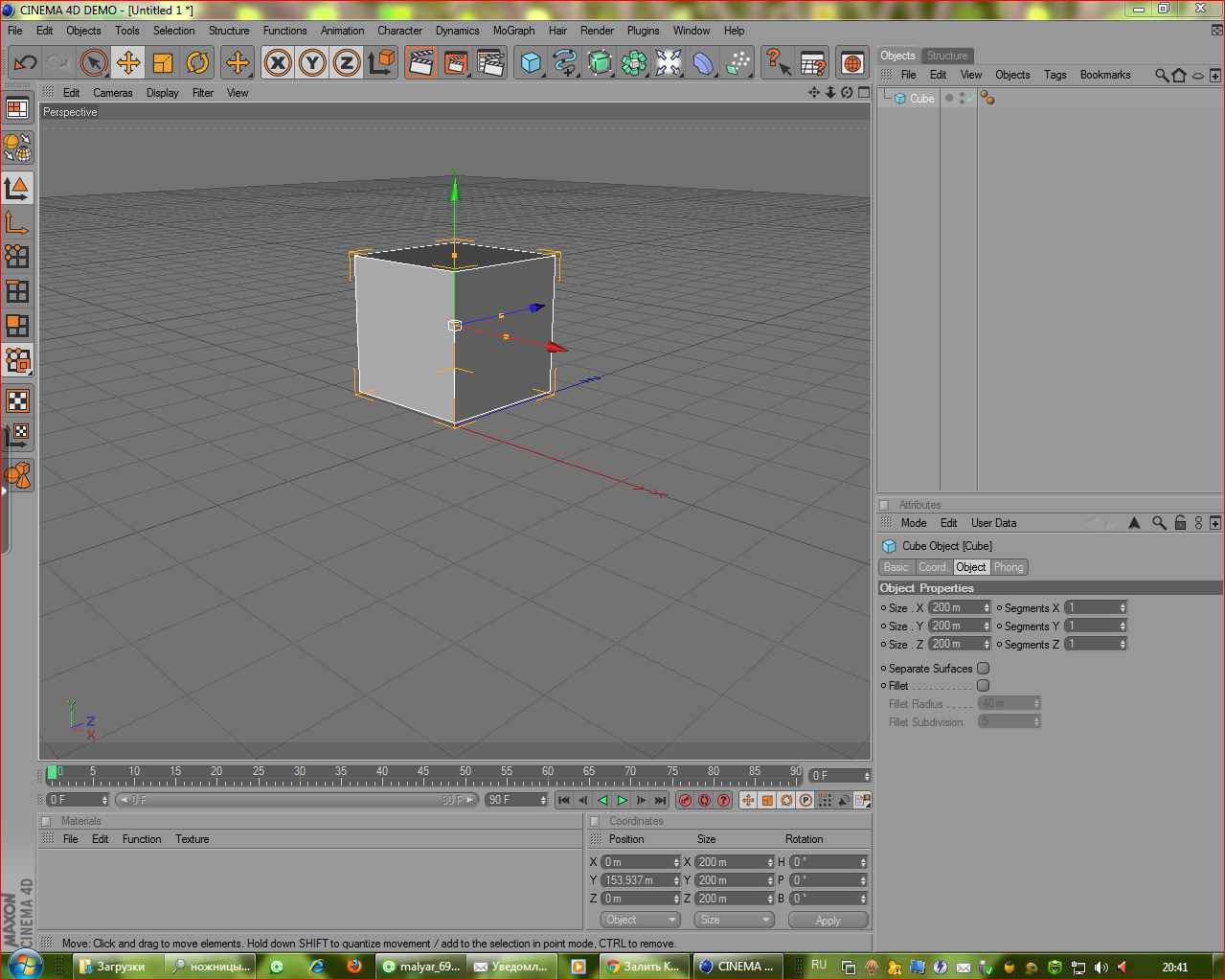1225x980 pixels.
Task: Click the preview range bar 0 F–90 F
Action: (296, 800)
